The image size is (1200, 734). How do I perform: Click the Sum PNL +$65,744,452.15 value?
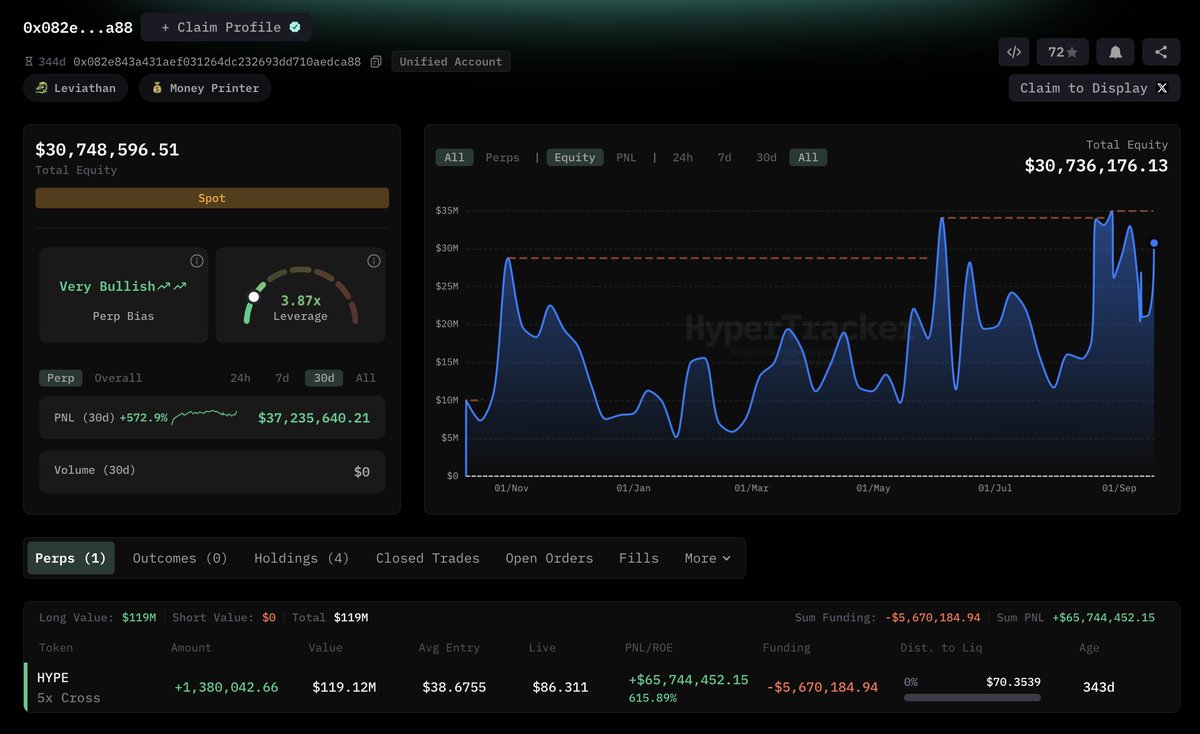tap(1103, 617)
